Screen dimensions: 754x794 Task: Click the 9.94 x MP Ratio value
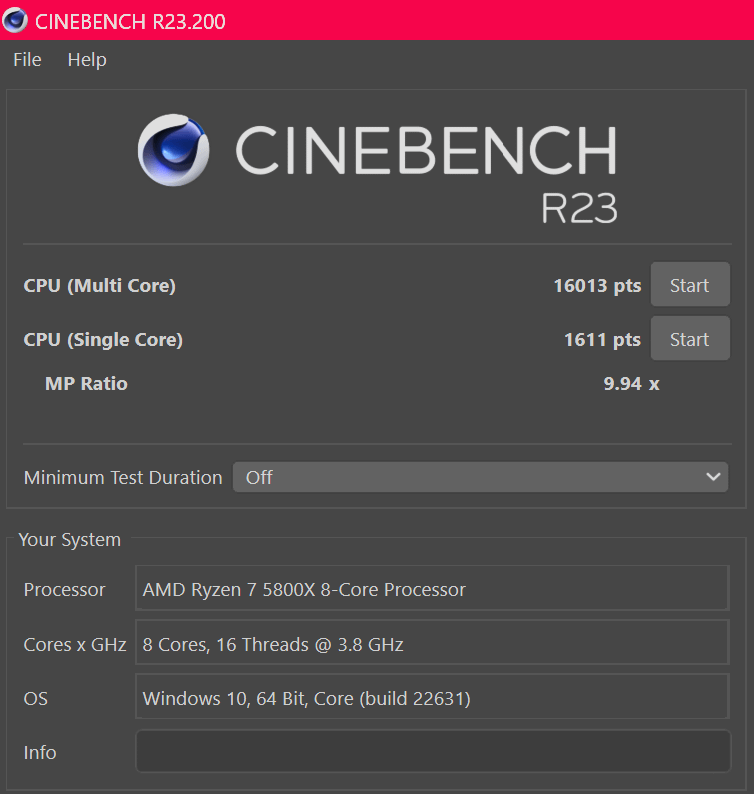click(631, 384)
